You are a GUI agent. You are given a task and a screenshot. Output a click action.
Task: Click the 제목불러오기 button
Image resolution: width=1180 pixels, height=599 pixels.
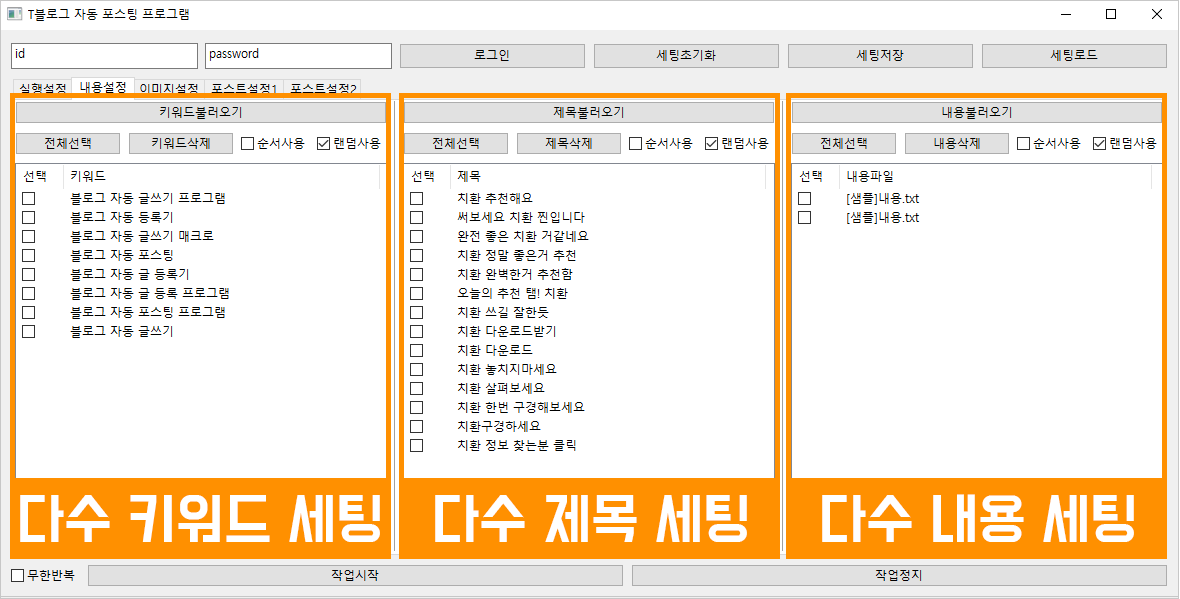tap(589, 112)
